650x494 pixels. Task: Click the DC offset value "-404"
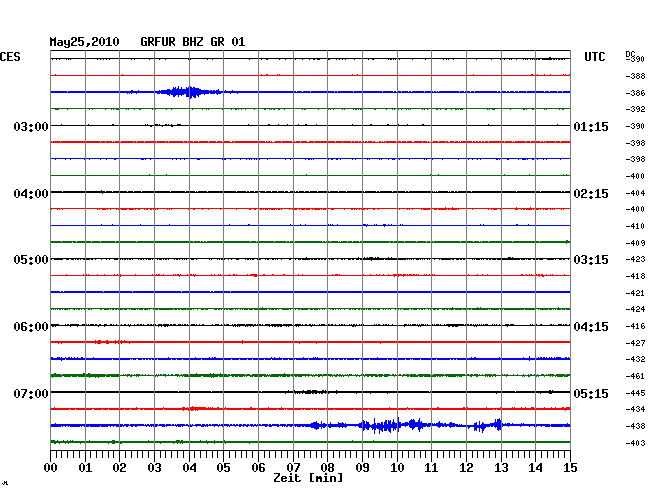point(635,193)
